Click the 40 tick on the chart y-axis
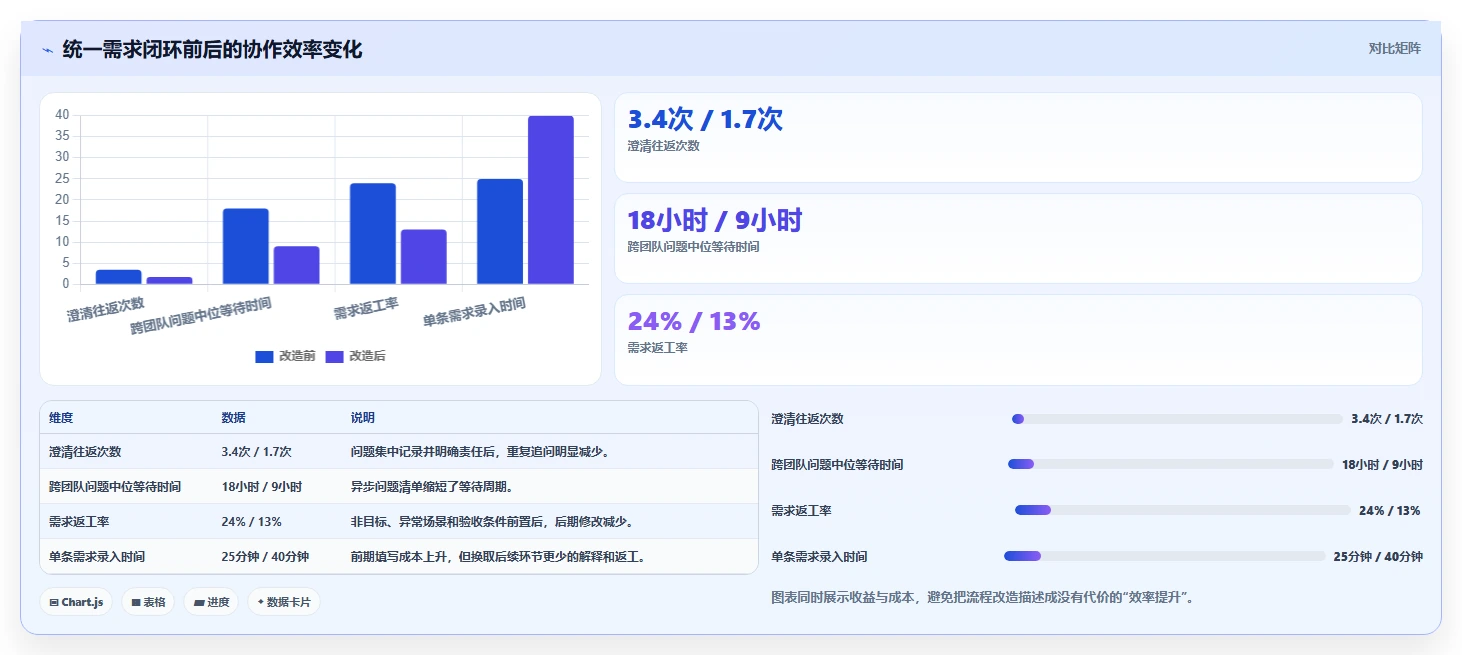The height and width of the screenshot is (655, 1462). point(62,115)
